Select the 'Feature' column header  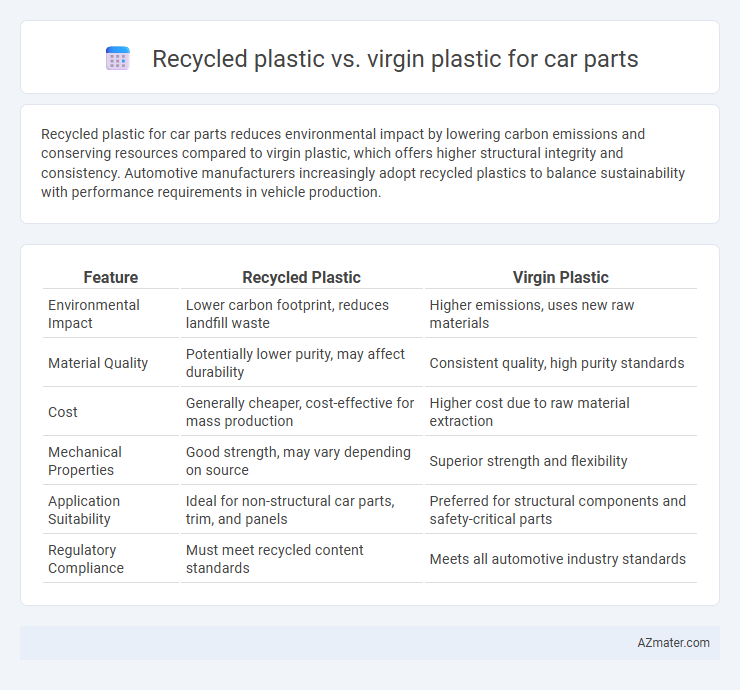[x=110, y=278]
